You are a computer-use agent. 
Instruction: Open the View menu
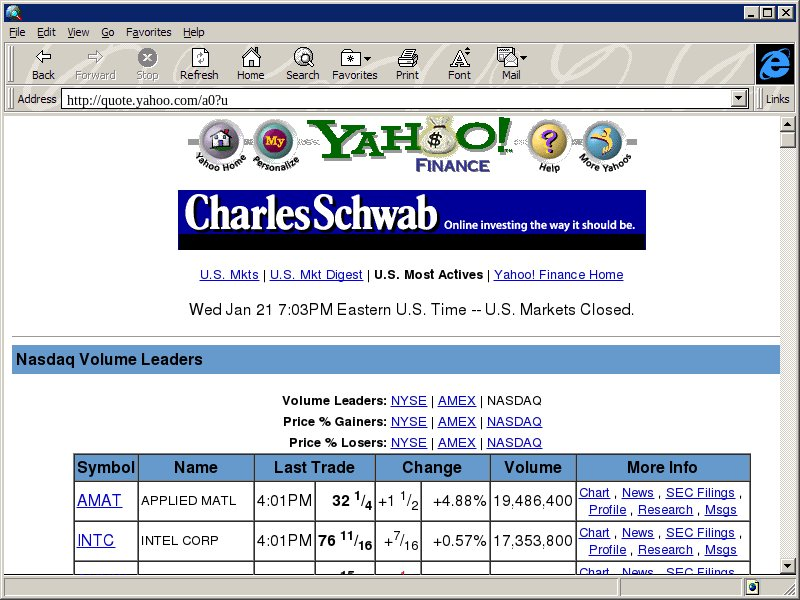coord(78,32)
